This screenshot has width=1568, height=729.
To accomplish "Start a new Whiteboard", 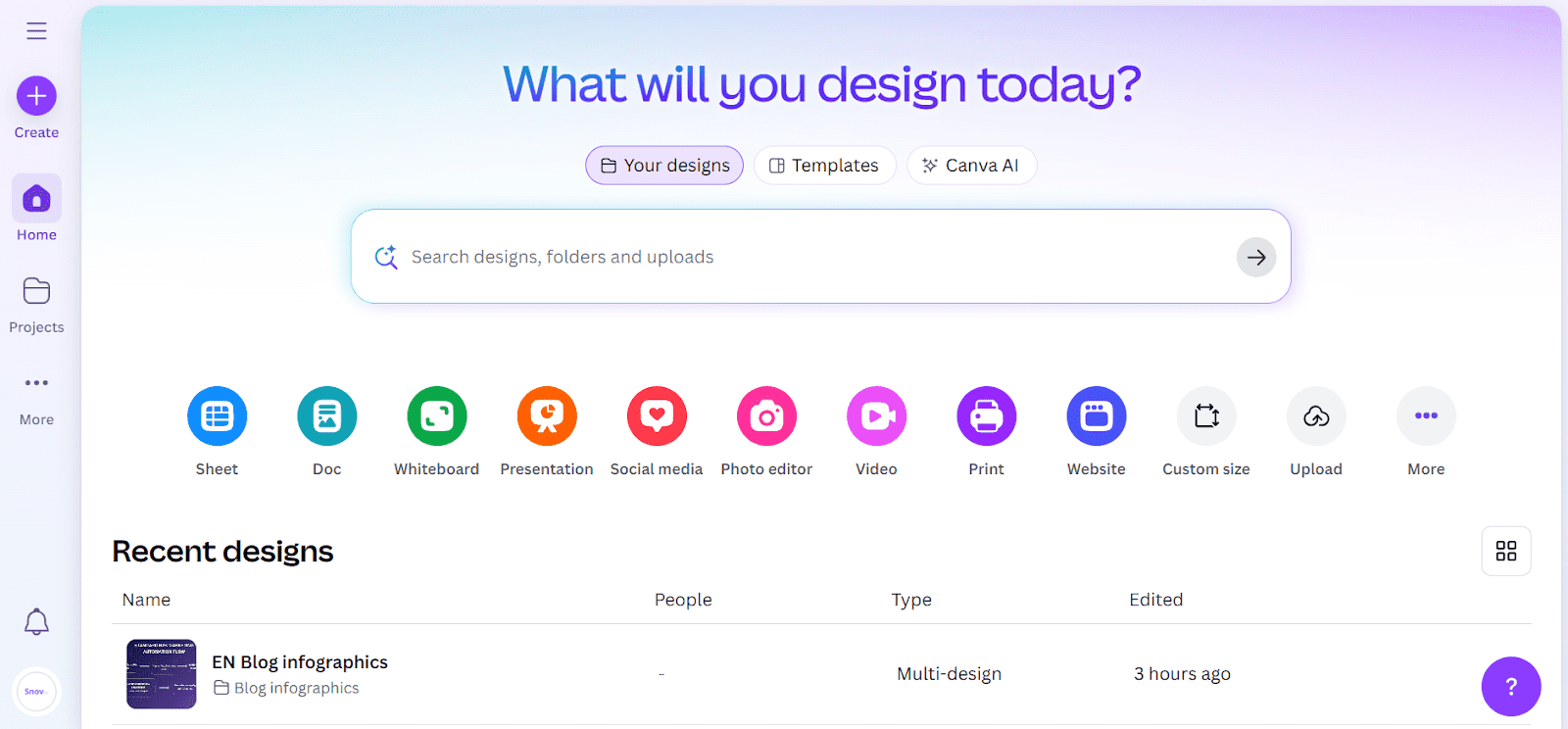I will pos(437,416).
